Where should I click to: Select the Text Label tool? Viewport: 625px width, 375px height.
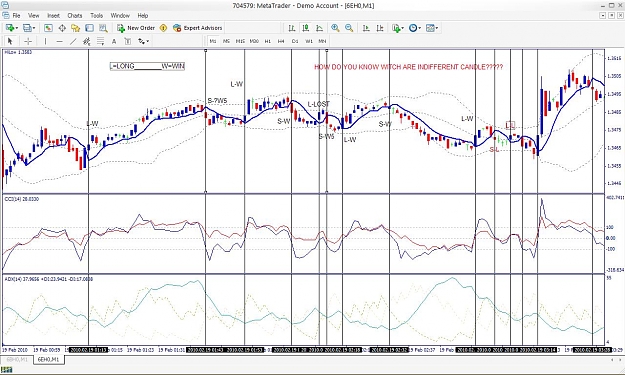point(128,41)
